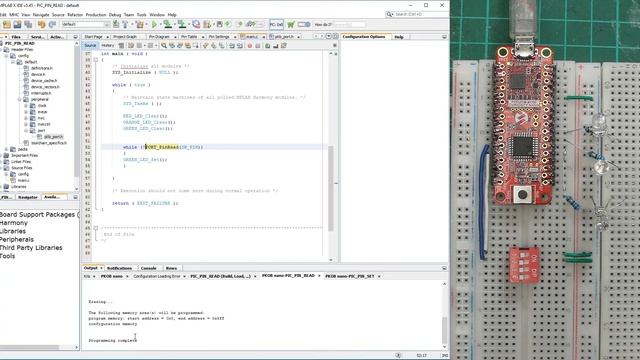
Task: Click the Save All toolbar icon
Action: pyautogui.click(x=28, y=24)
